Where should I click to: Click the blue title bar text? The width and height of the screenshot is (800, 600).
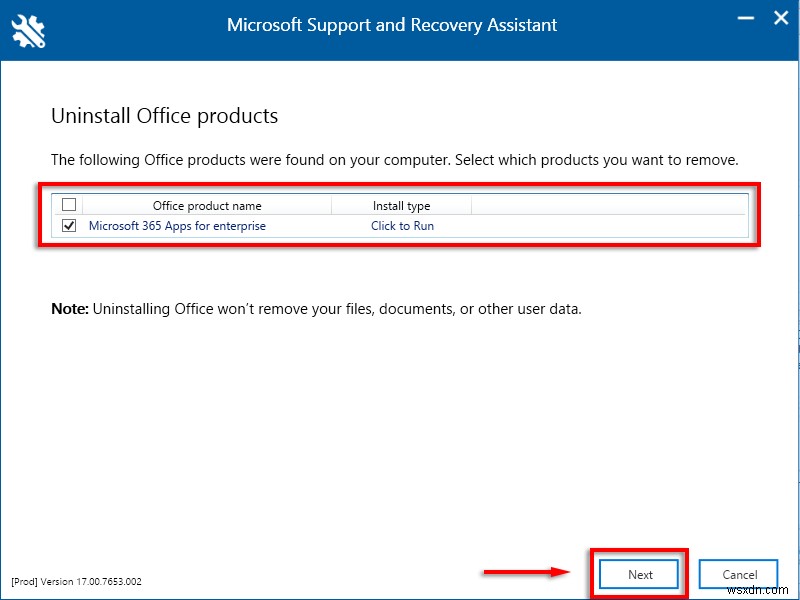tap(392, 25)
